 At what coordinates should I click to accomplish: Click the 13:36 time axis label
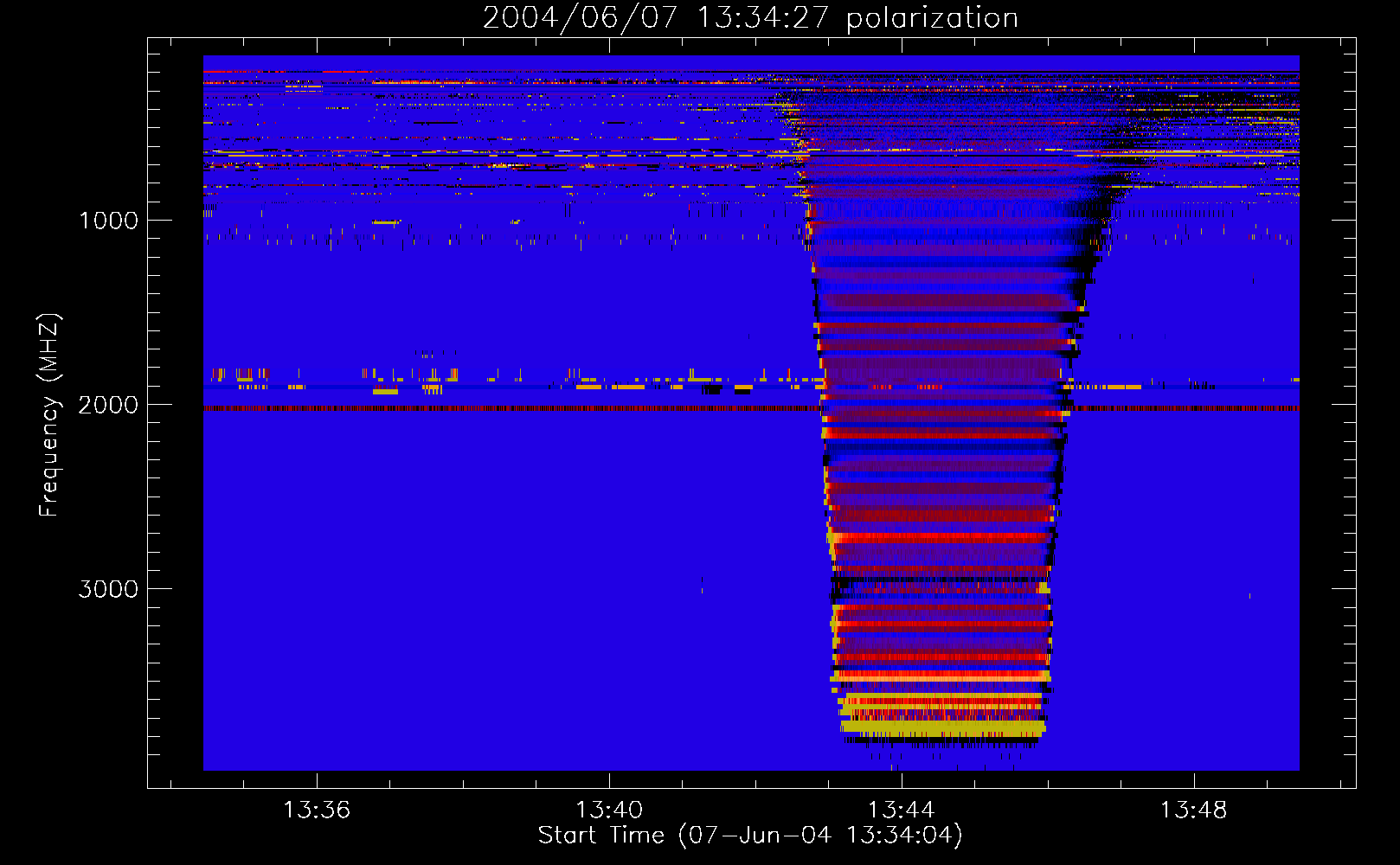tap(317, 810)
